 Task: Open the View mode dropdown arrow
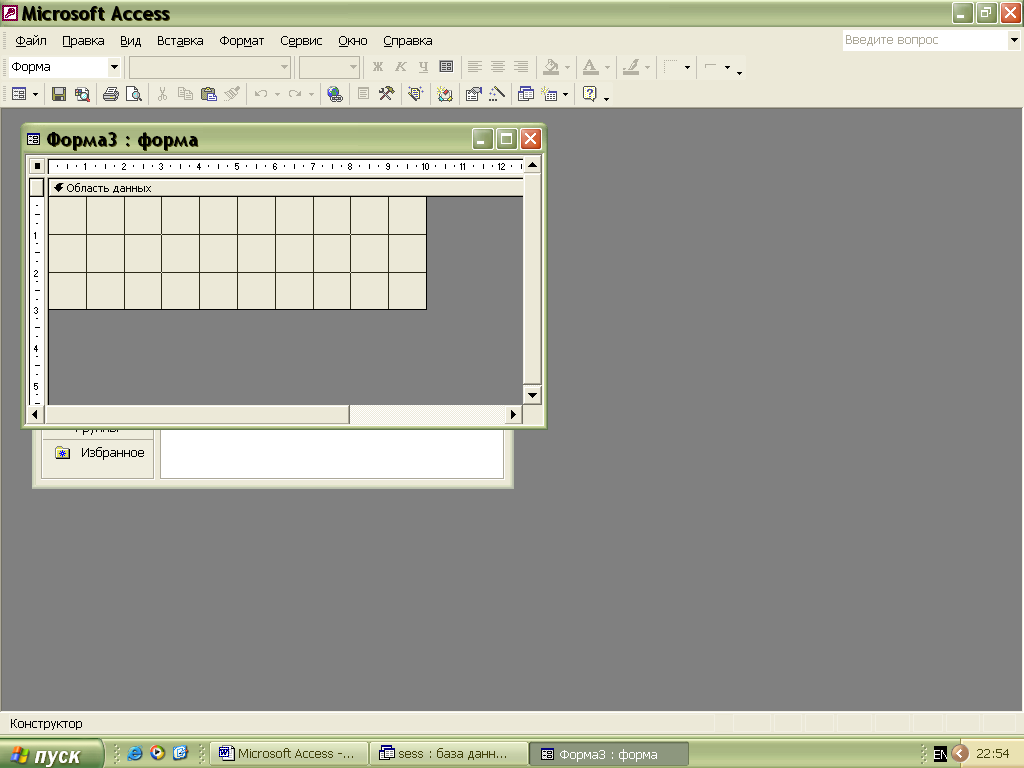(35, 95)
